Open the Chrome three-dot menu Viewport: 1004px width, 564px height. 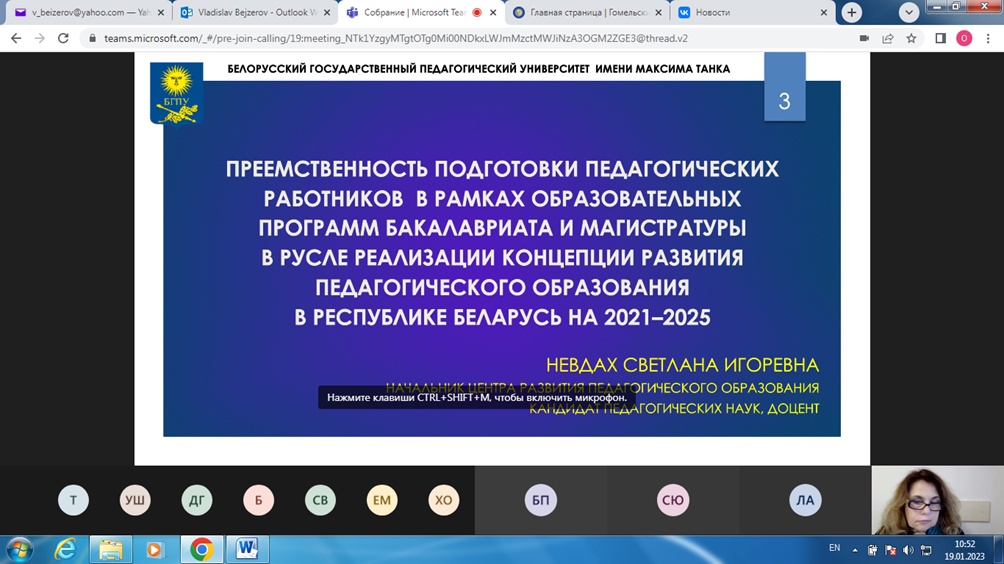click(988, 38)
